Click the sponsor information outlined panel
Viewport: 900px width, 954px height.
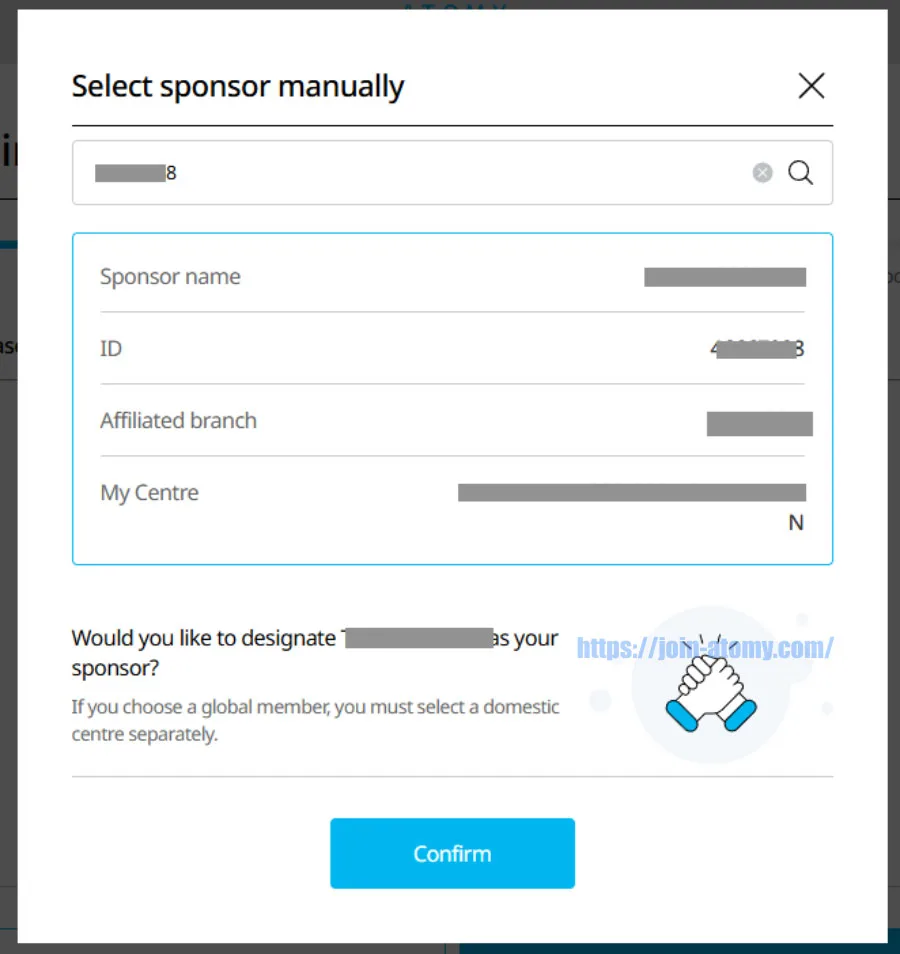click(452, 398)
